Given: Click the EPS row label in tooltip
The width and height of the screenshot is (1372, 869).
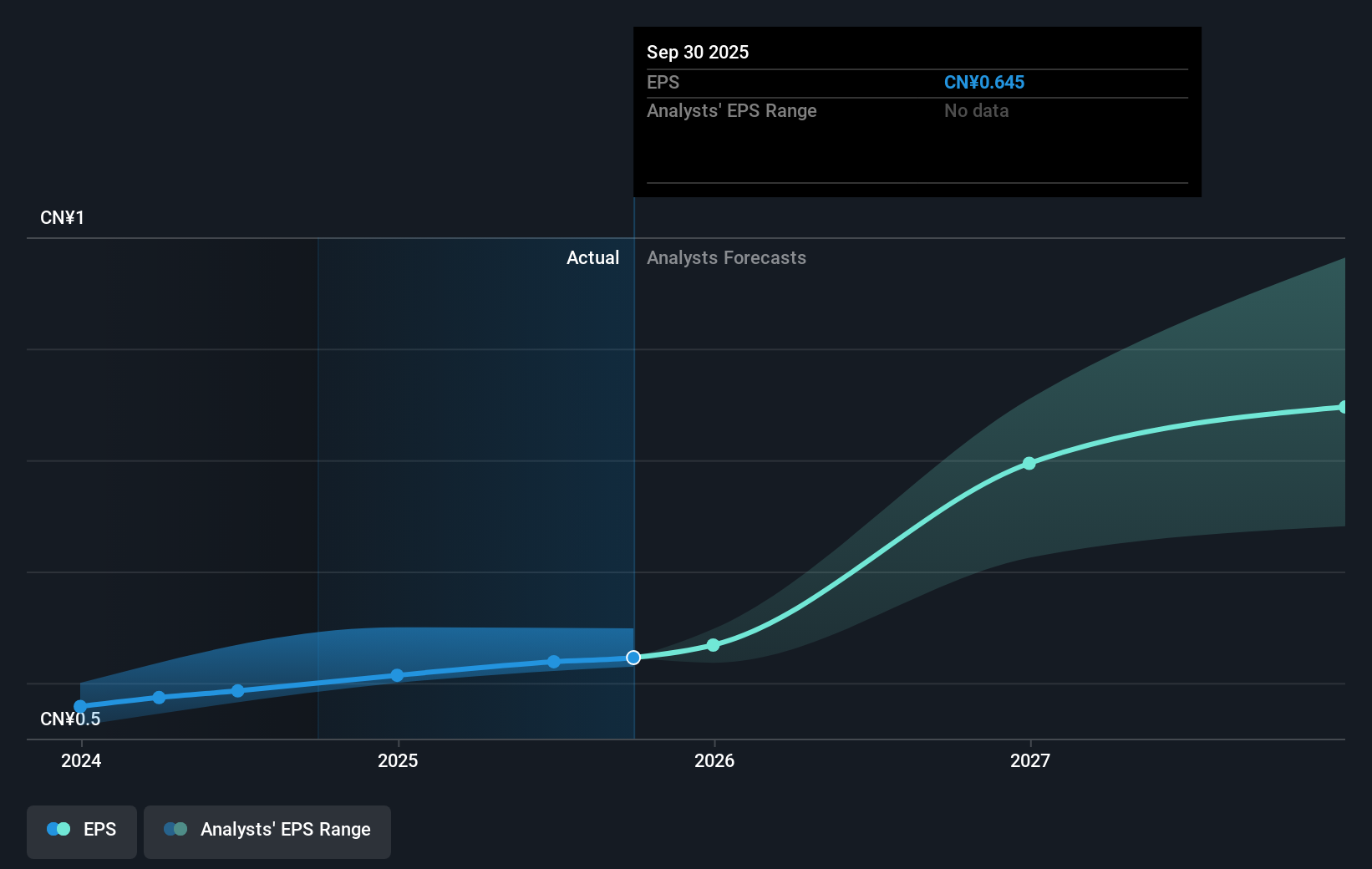Looking at the screenshot, I should click(663, 83).
